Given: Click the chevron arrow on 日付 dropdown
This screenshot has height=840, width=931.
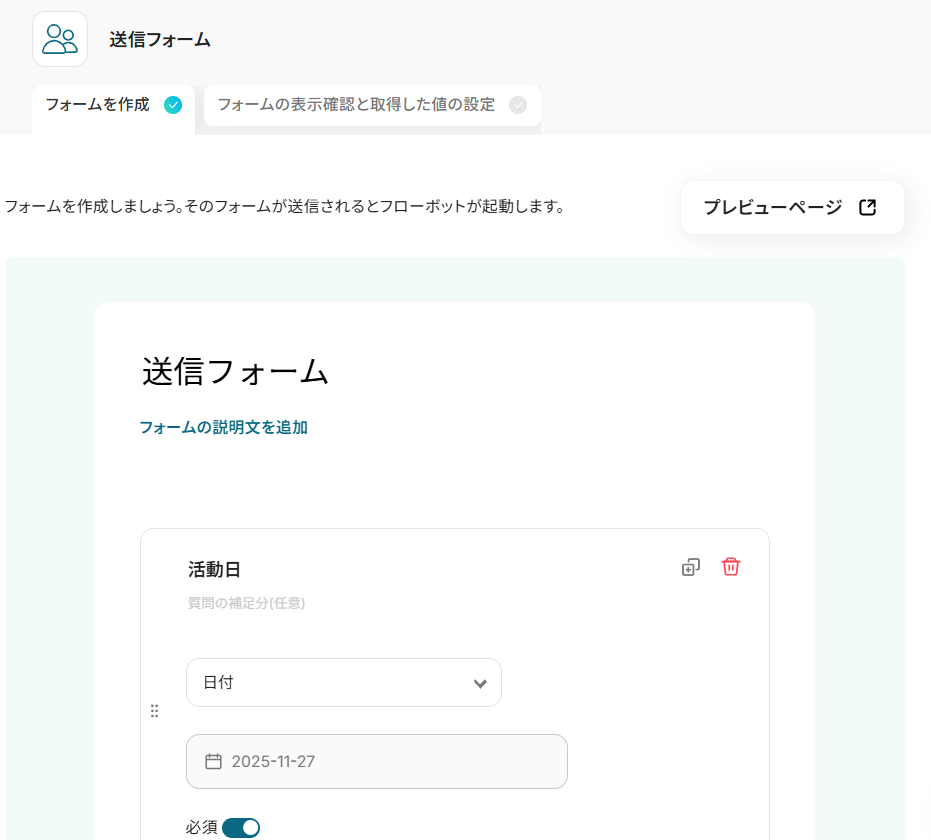Looking at the screenshot, I should [x=480, y=684].
